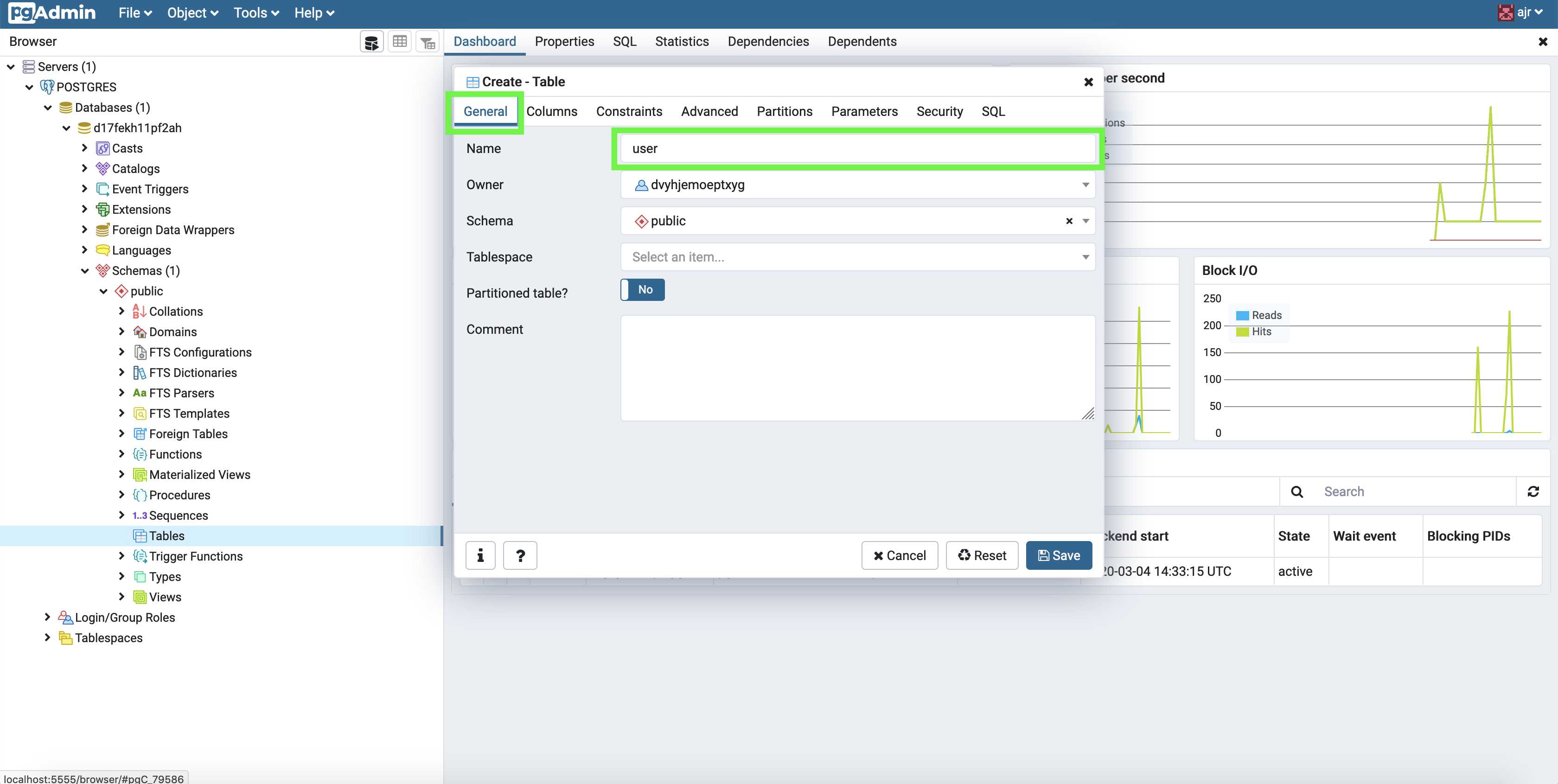Viewport: 1558px width, 784px height.
Task: Click the View Data grid icon
Action: coord(400,42)
